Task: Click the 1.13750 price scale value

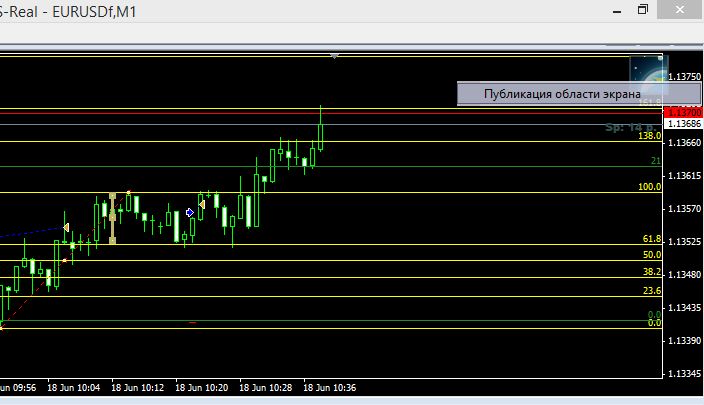Action: pyautogui.click(x=684, y=77)
